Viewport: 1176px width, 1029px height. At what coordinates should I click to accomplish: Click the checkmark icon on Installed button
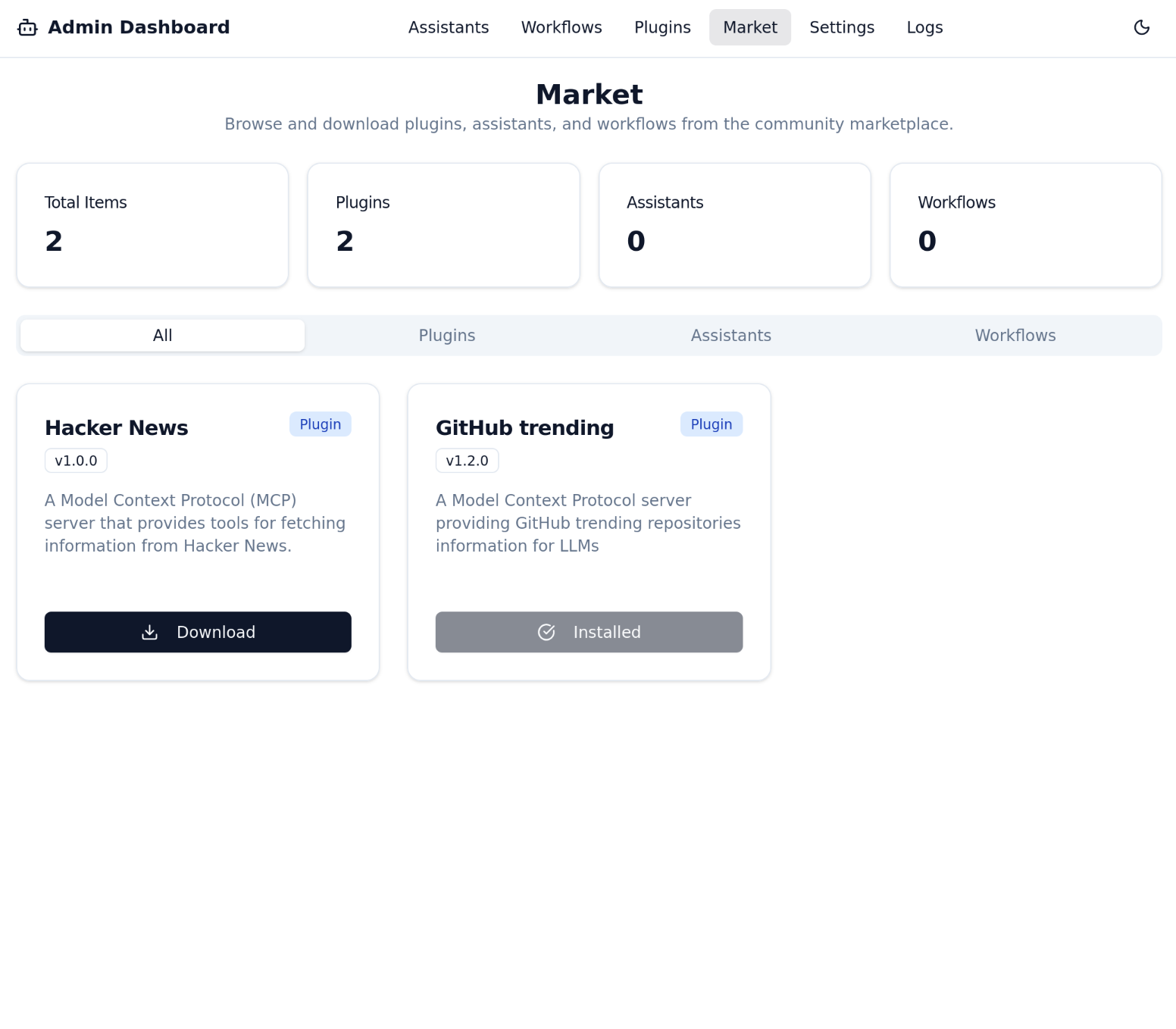coord(546,632)
